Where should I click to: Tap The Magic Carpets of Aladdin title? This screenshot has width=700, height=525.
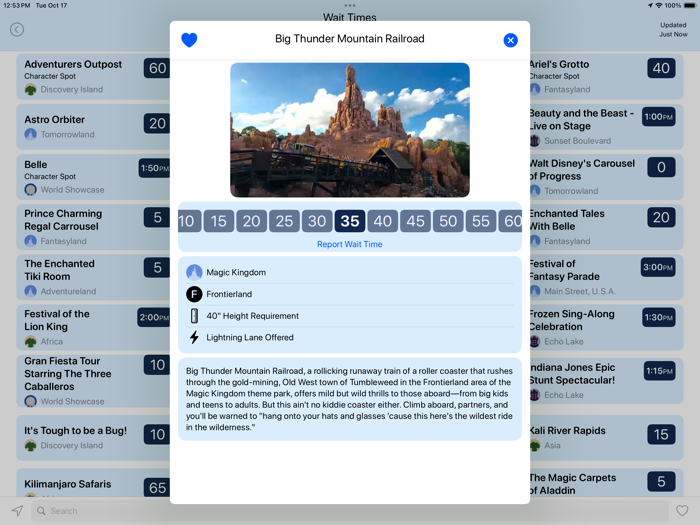pyautogui.click(x=573, y=484)
